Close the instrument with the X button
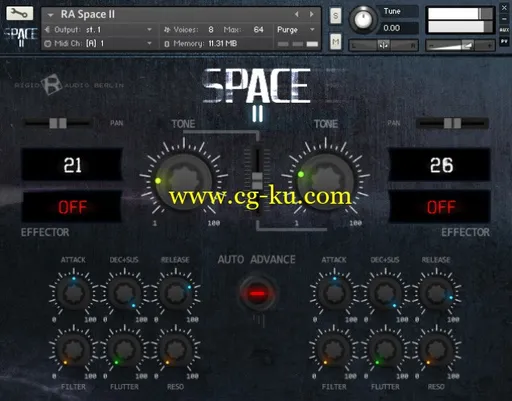The image size is (512, 401). (x=504, y=8)
